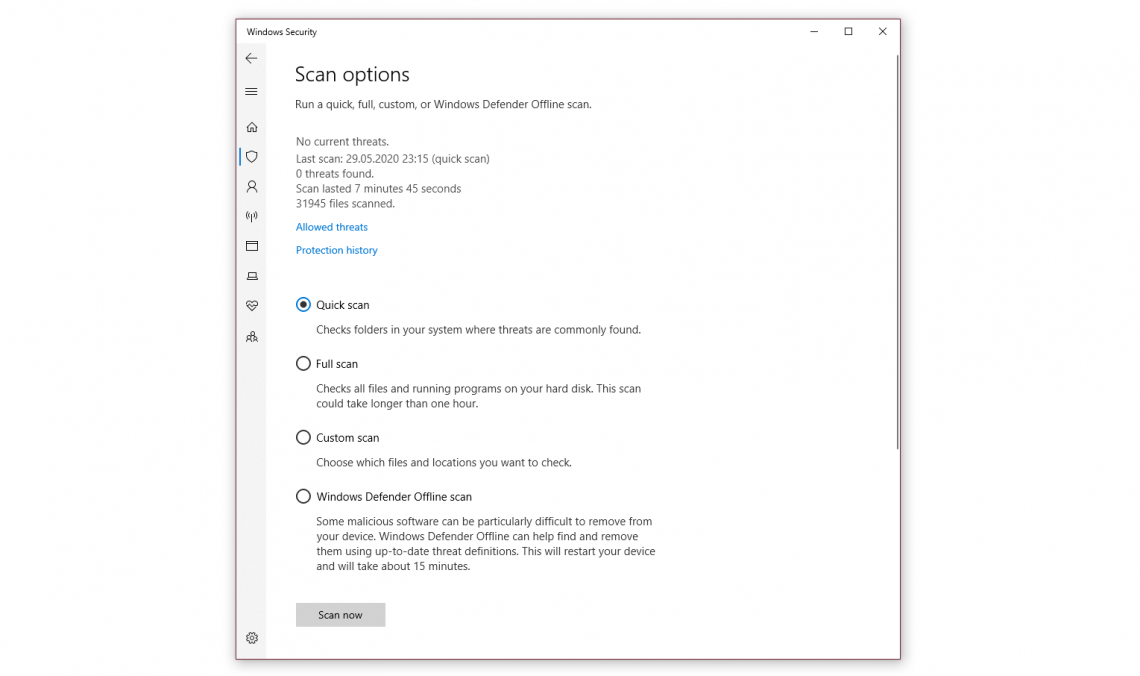1140x676 pixels.
Task: Open Firewall & network protection icon
Action: 251,216
